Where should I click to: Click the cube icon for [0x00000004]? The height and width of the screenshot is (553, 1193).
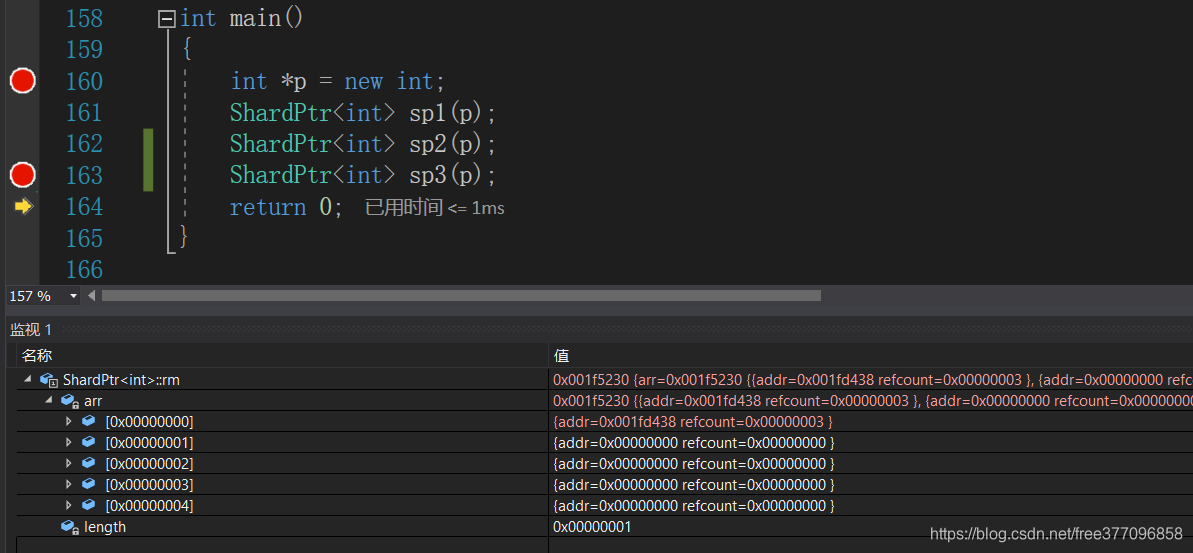tap(89, 504)
